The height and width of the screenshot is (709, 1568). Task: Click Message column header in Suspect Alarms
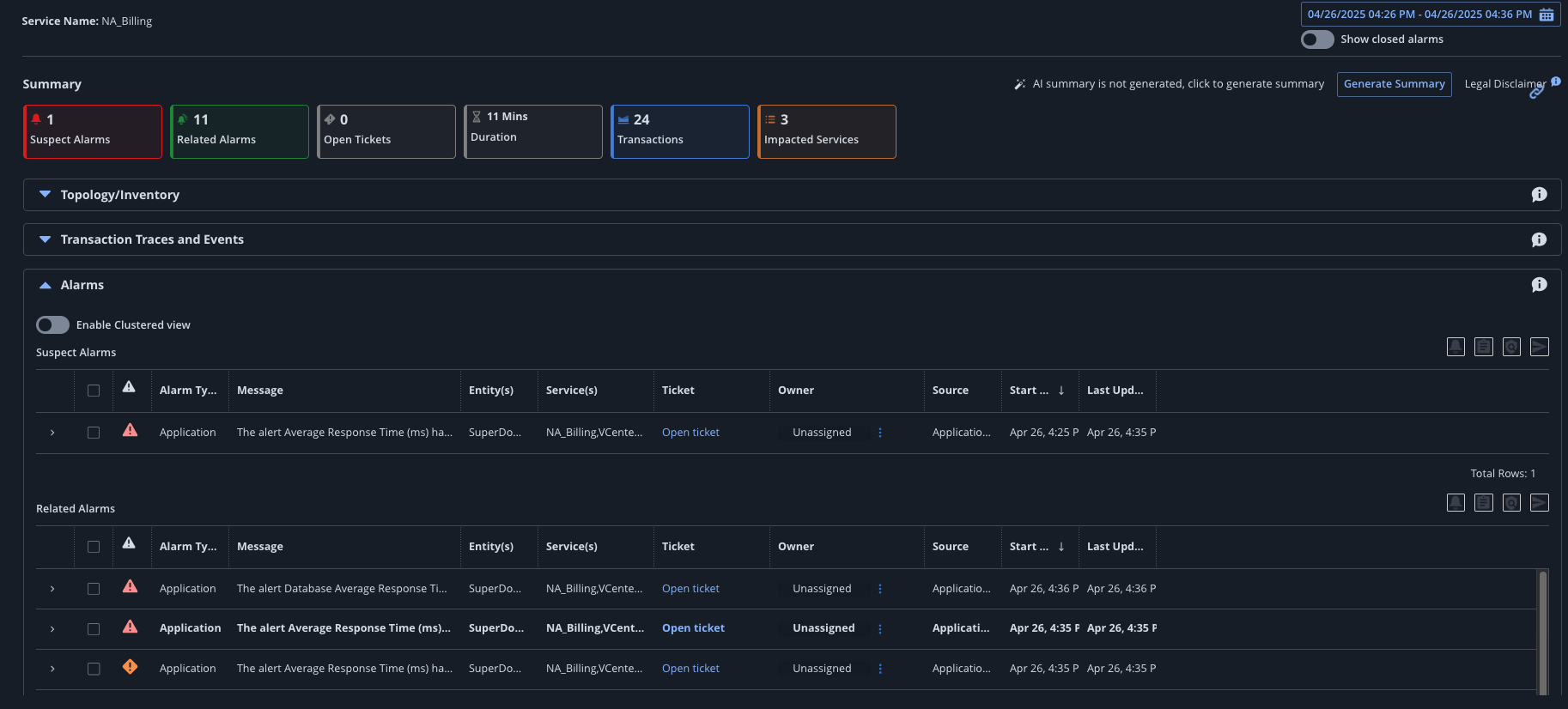(x=260, y=391)
